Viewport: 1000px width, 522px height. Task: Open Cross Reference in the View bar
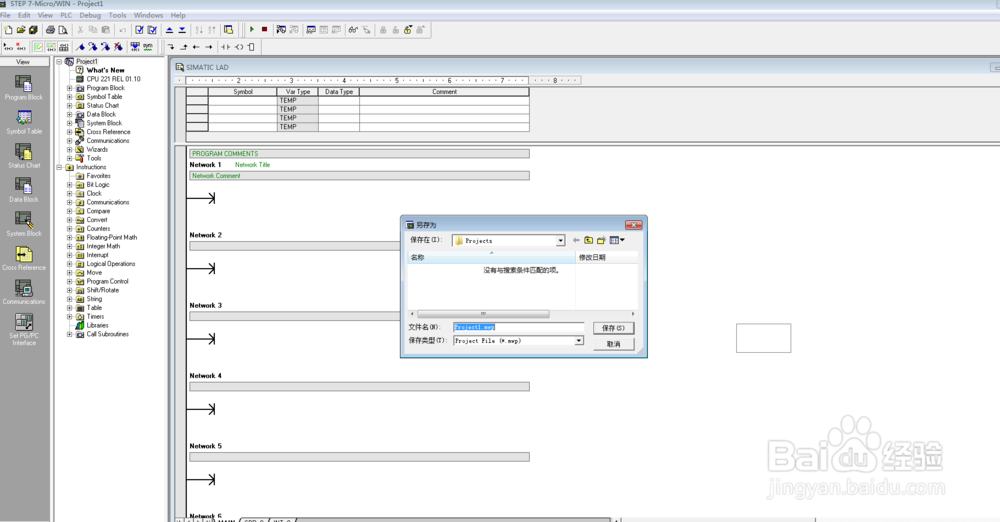coord(24,258)
